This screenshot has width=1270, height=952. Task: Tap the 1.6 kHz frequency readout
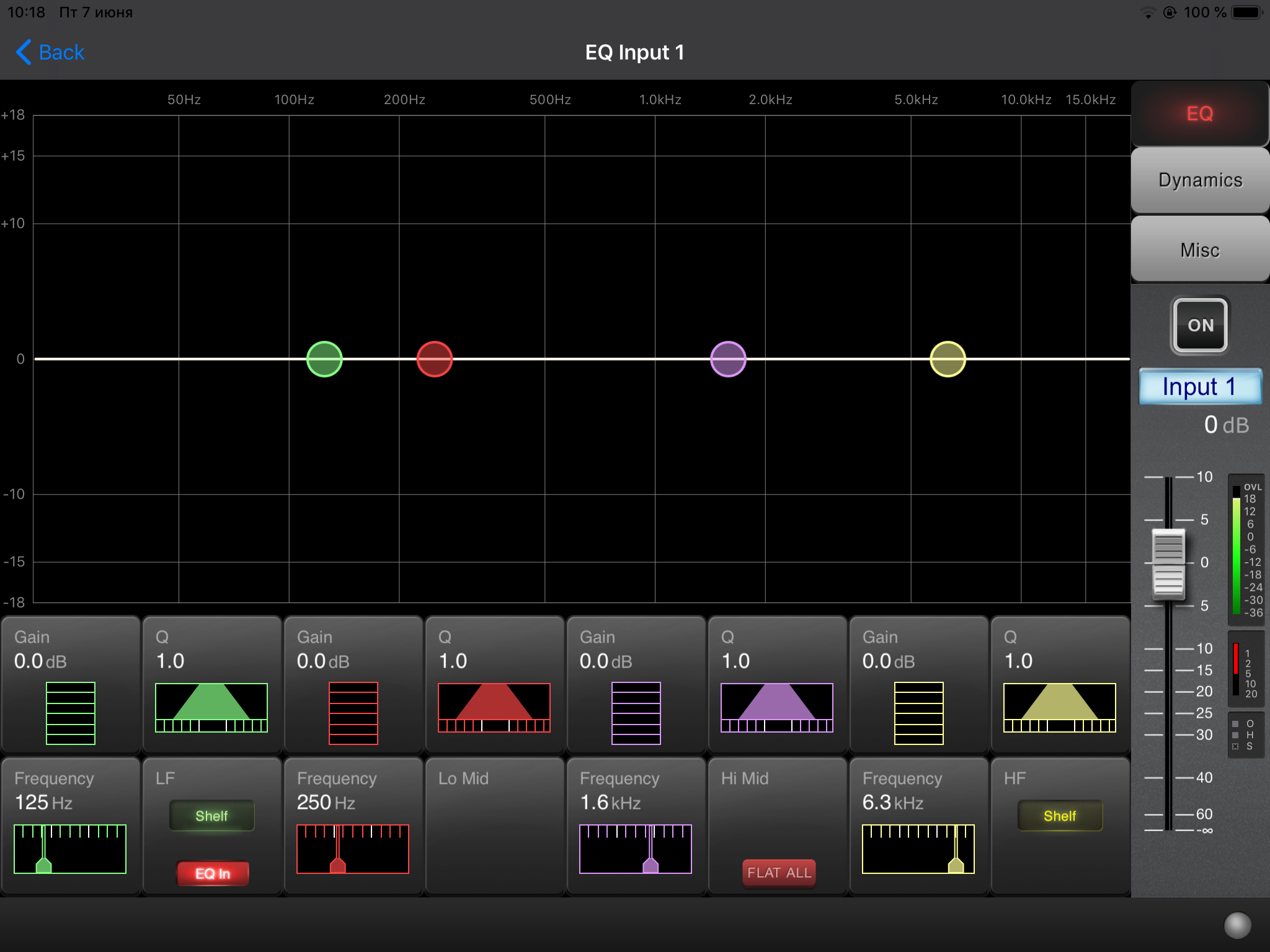pos(610,803)
